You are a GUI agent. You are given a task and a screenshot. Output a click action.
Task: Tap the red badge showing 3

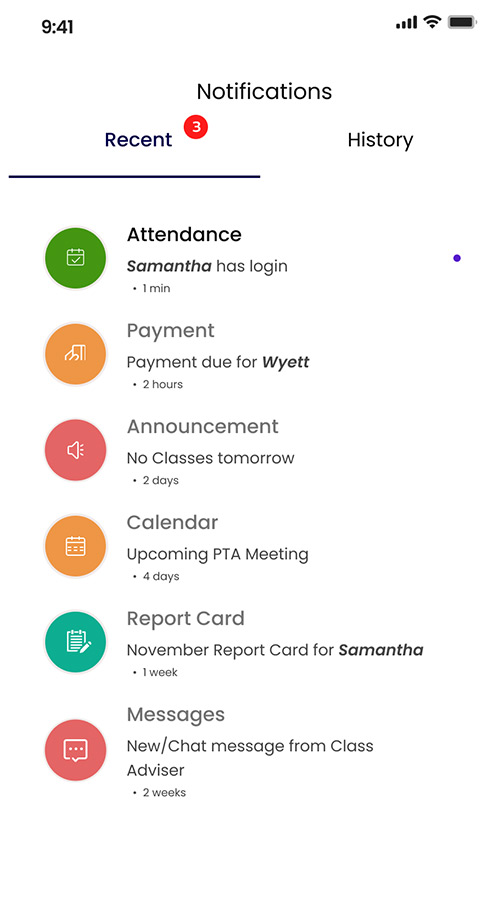coord(196,127)
